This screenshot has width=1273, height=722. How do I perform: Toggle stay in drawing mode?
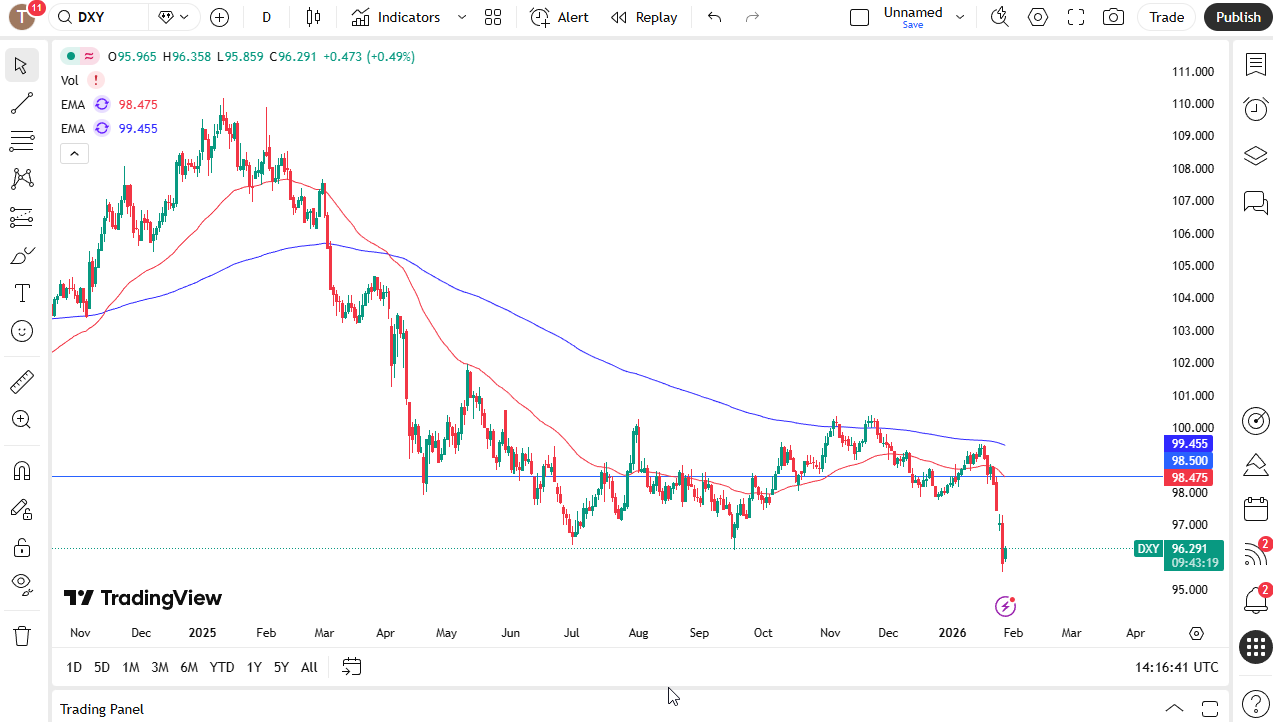point(21,509)
